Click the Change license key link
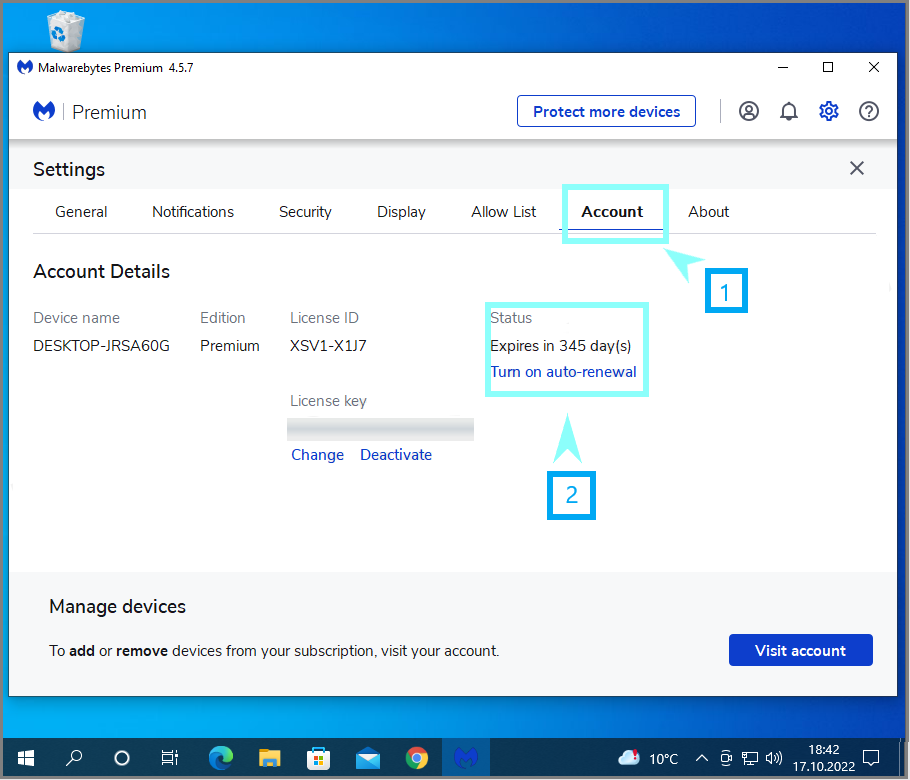The height and width of the screenshot is (780, 910). coord(317,454)
